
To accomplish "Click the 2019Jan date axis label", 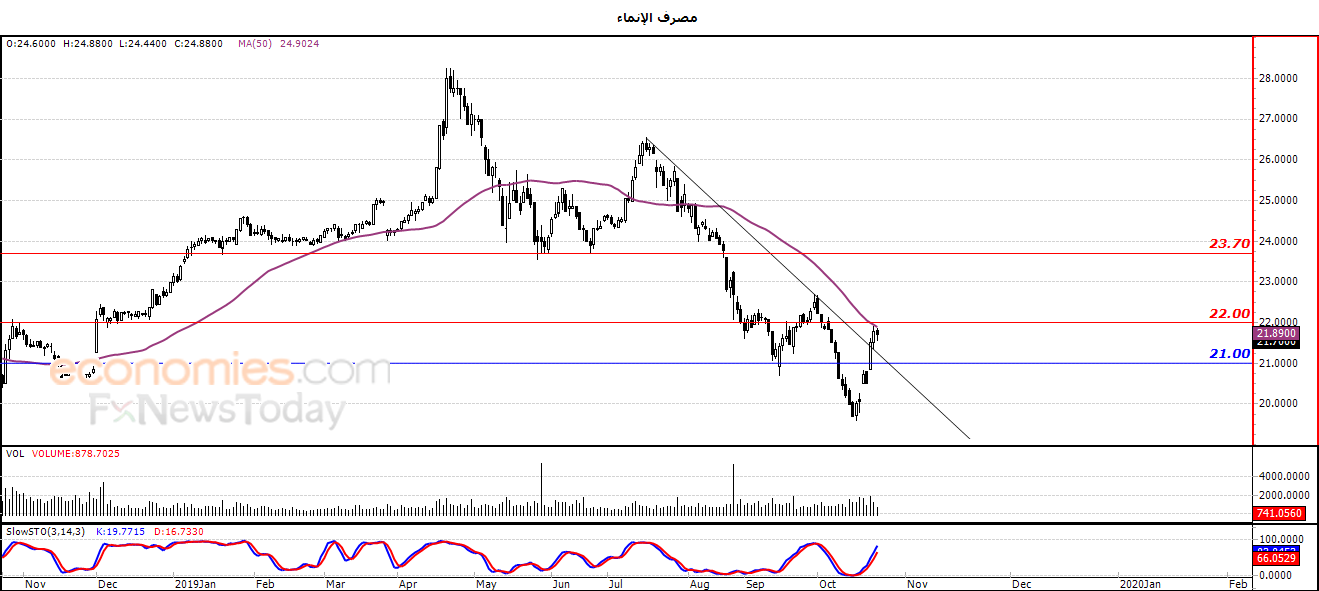I will 195,583.
